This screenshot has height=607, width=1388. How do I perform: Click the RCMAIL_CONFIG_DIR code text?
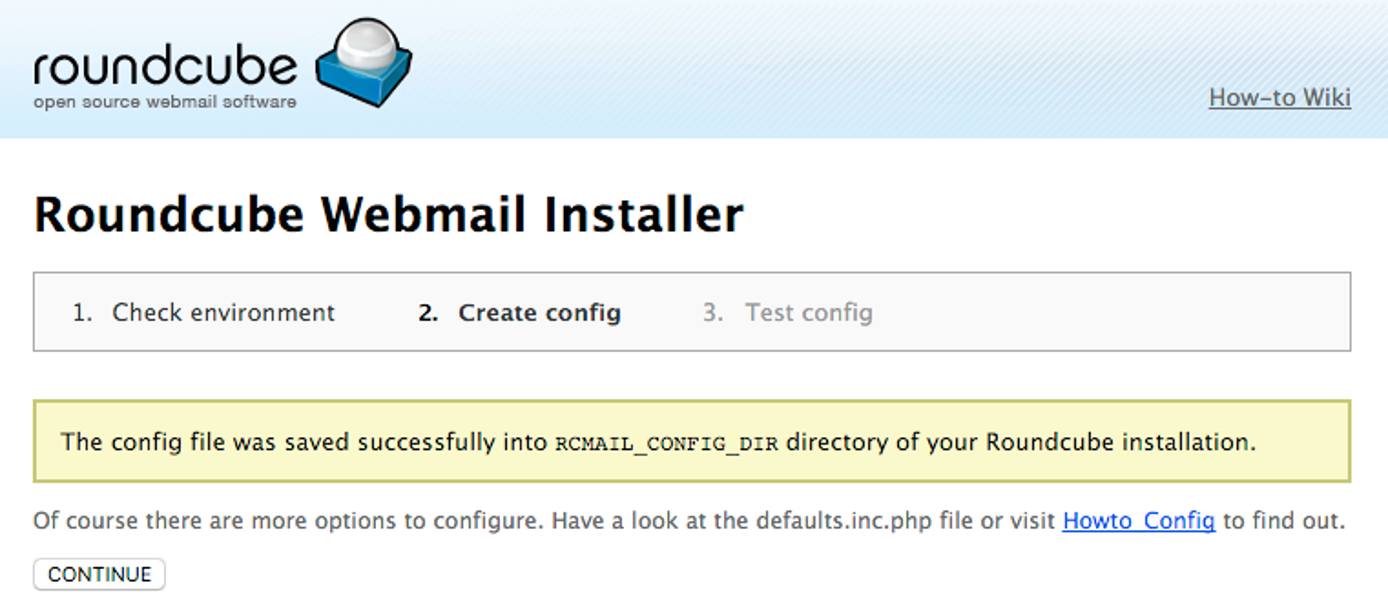[666, 443]
